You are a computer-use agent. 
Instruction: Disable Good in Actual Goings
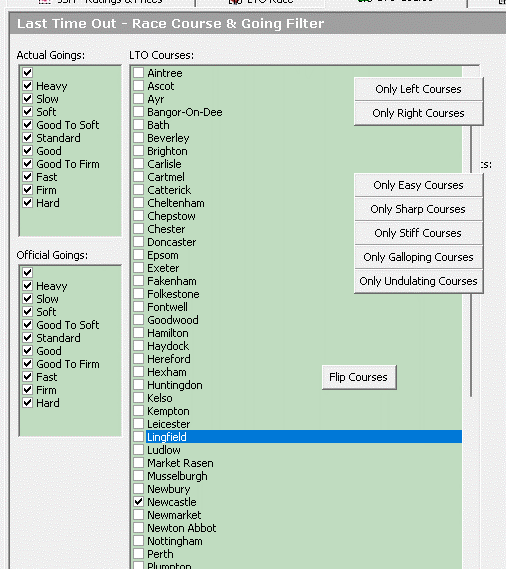pyautogui.click(x=28, y=151)
